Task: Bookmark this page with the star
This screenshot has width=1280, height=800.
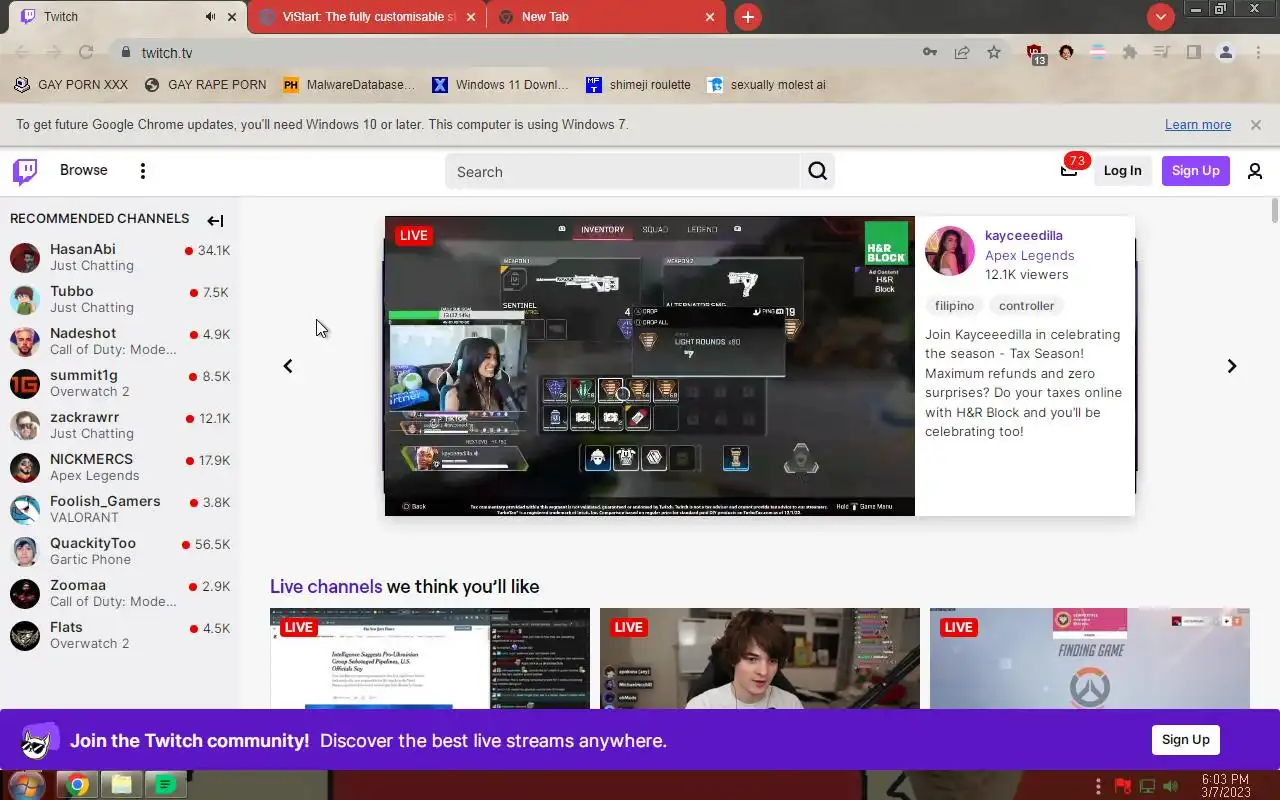Action: point(994,53)
